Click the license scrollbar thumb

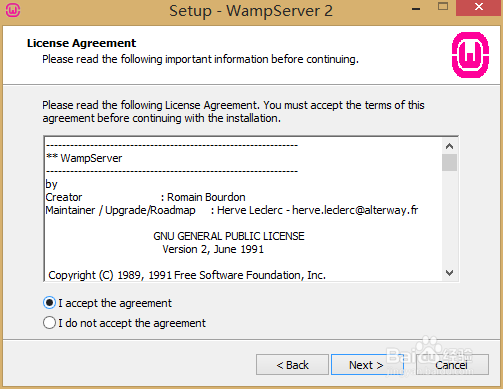click(x=449, y=162)
